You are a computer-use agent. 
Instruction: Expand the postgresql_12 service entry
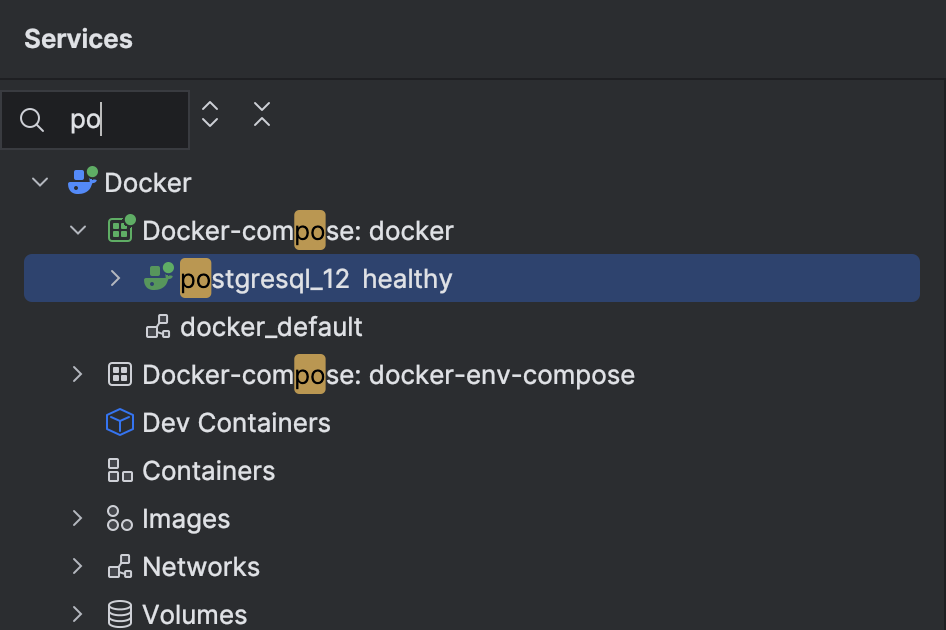(115, 278)
